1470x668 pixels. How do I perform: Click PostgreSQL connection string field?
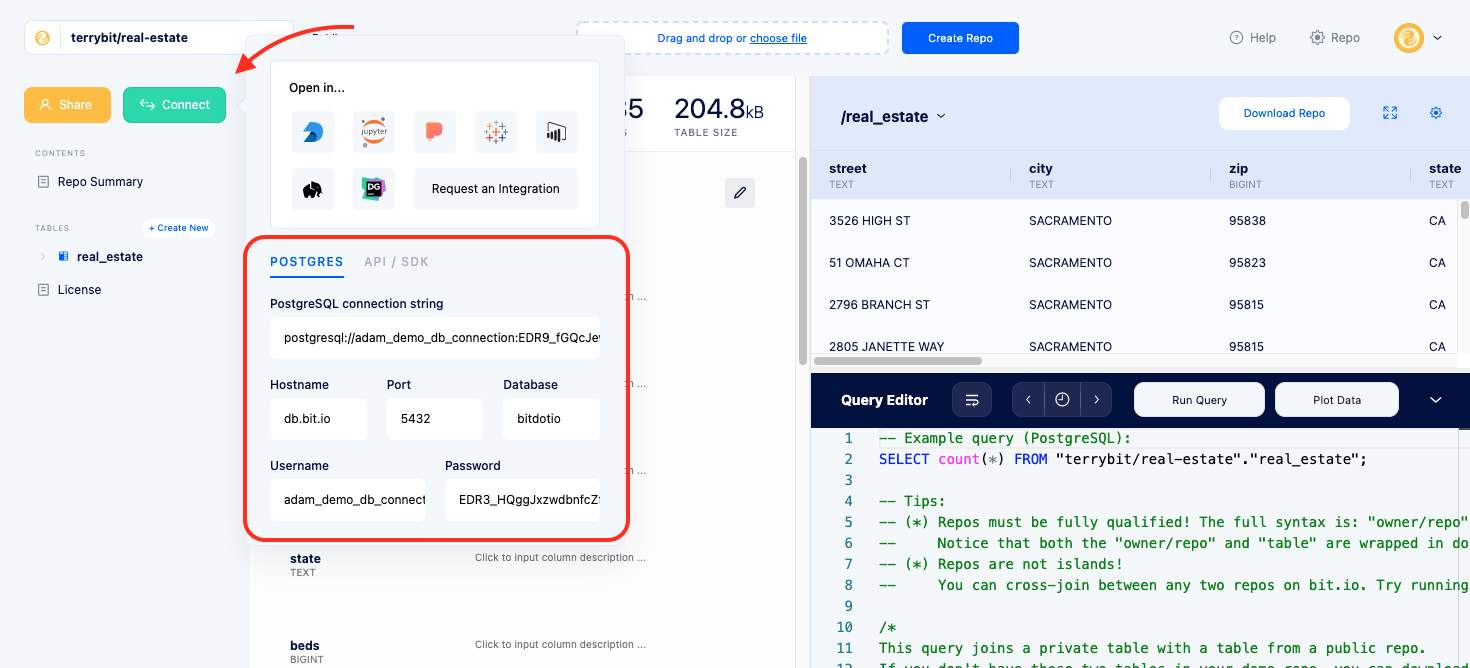pyautogui.click(x=435, y=338)
